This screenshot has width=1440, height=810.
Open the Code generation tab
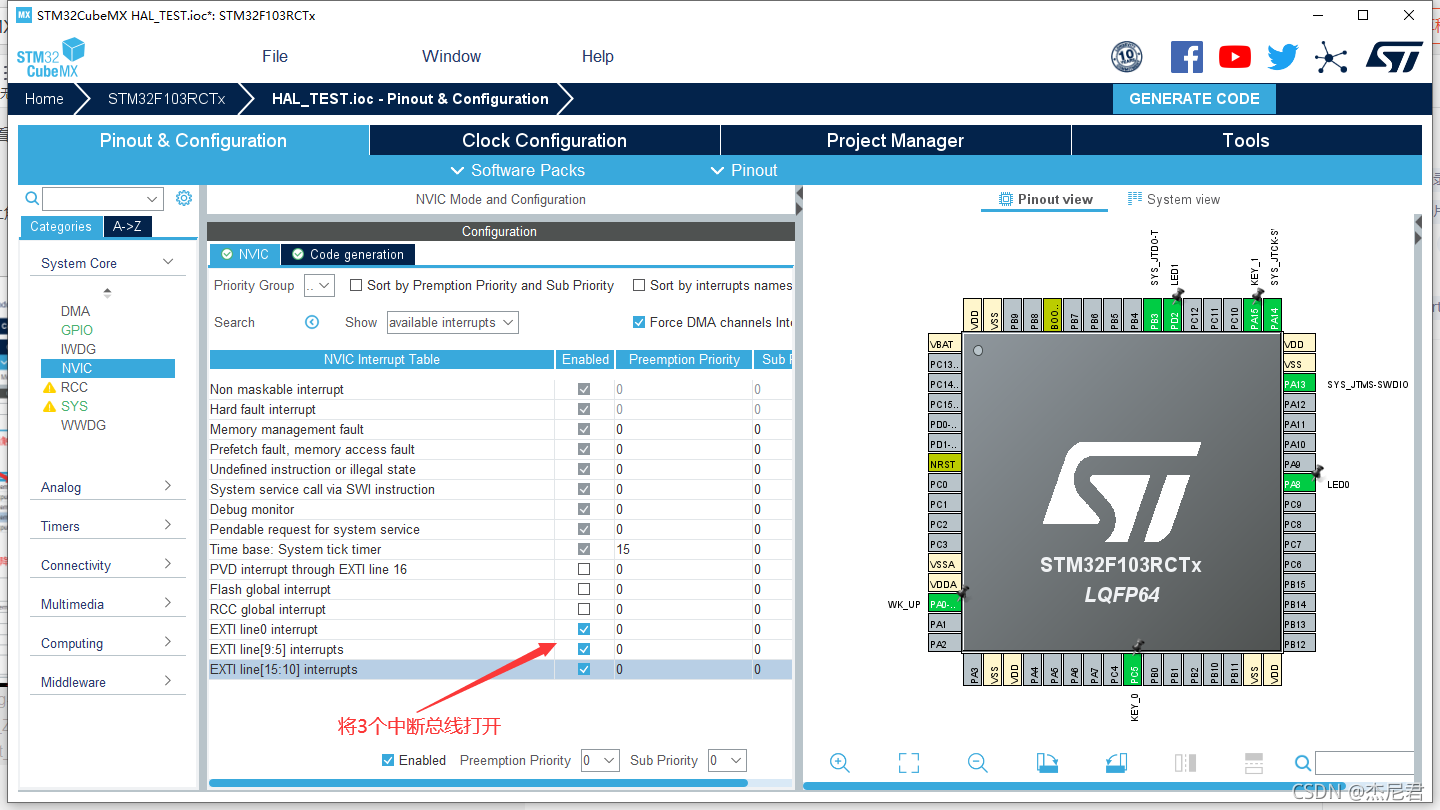pos(348,254)
